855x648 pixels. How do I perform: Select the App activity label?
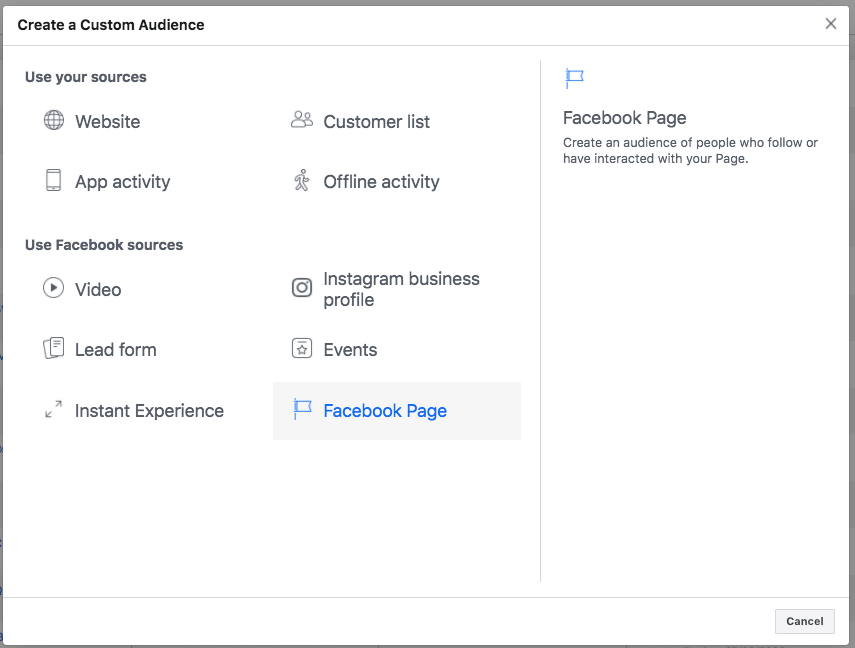tap(123, 182)
